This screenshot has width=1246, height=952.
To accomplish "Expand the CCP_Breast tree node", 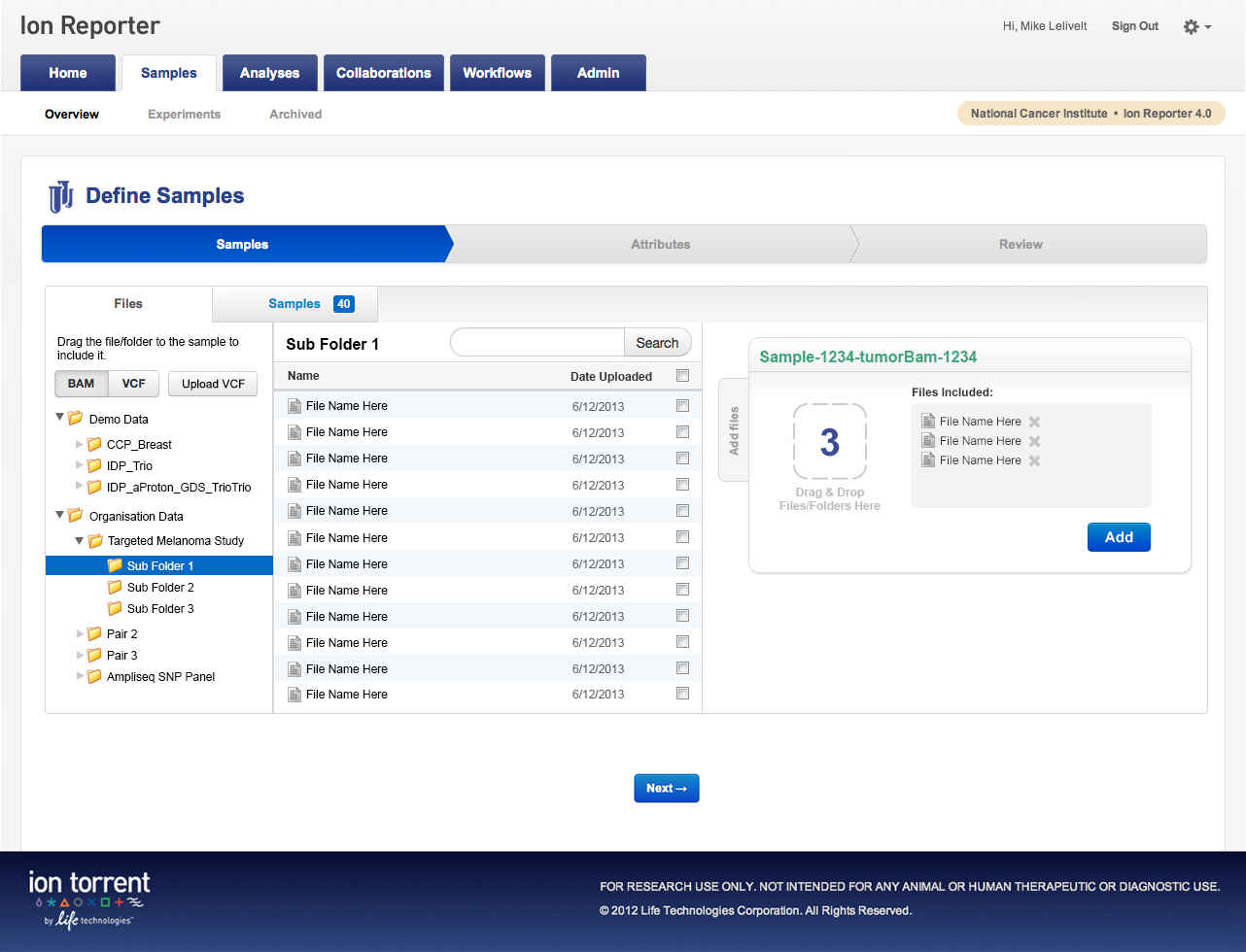I will (80, 444).
